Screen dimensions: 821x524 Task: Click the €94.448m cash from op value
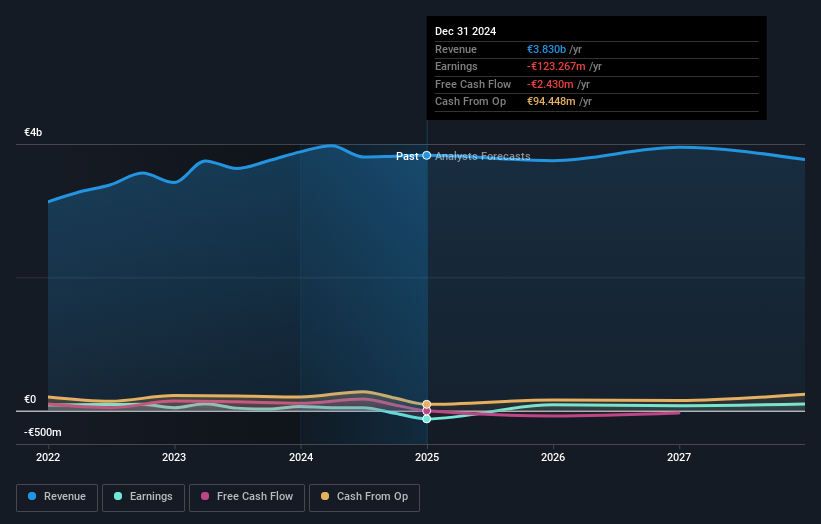551,102
